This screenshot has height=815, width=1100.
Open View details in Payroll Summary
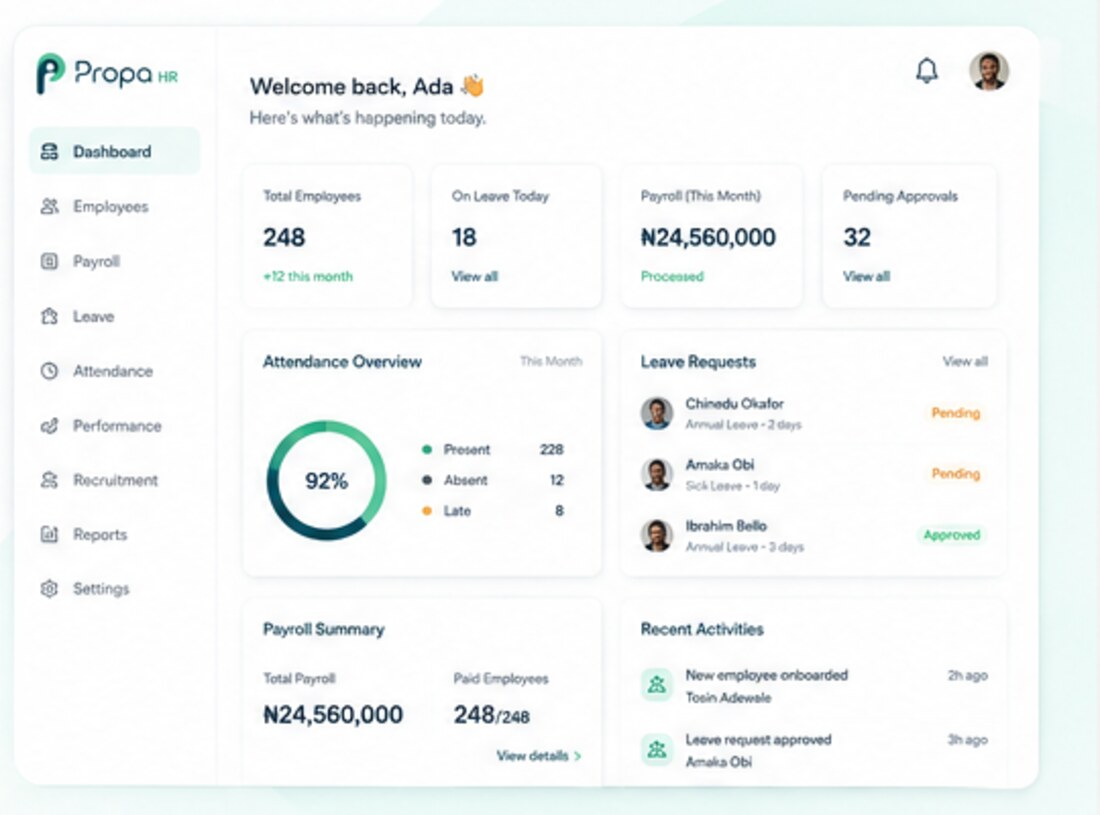point(539,755)
